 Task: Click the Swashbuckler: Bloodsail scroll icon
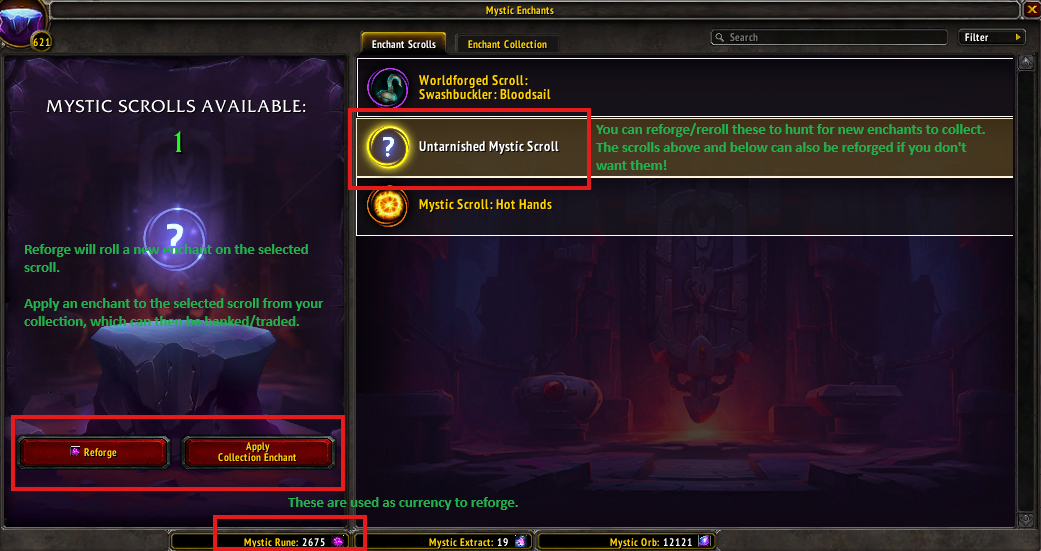point(388,87)
